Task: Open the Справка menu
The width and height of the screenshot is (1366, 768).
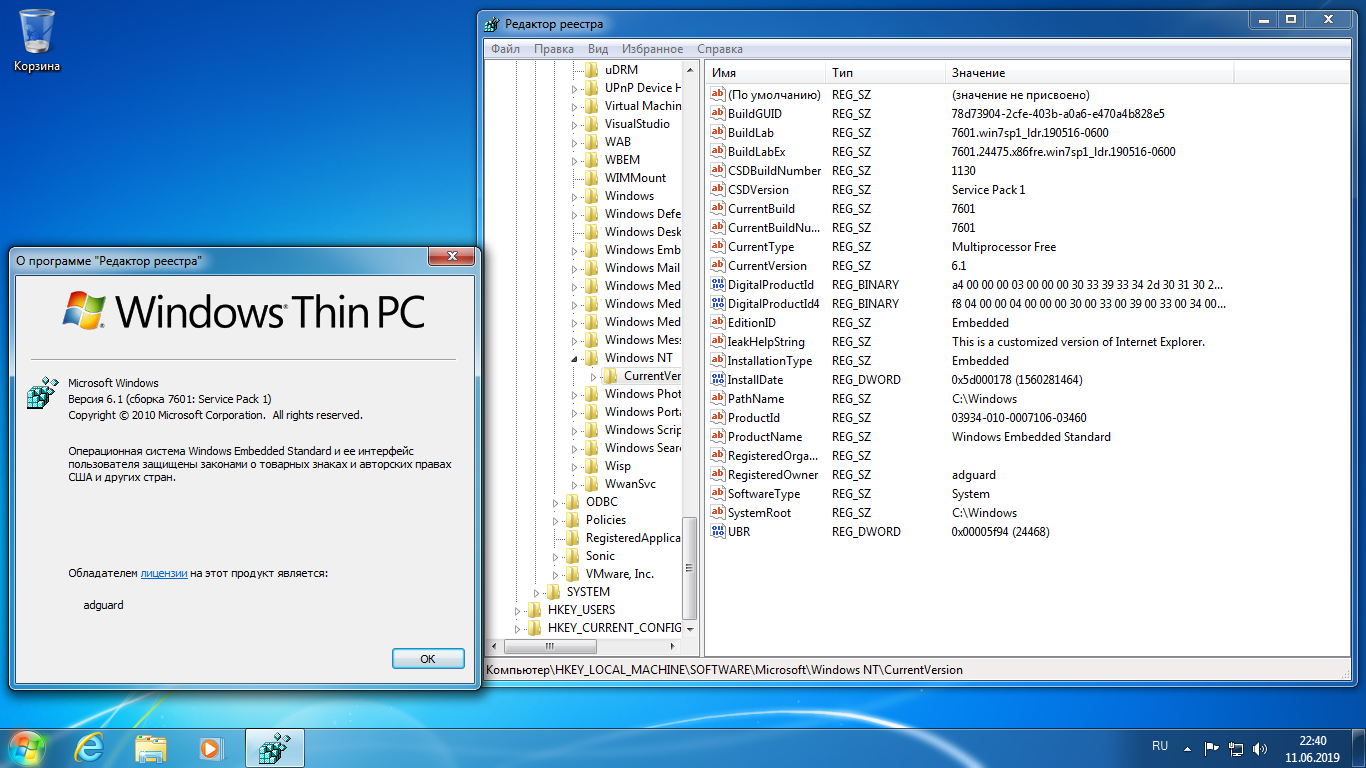Action: pos(720,49)
